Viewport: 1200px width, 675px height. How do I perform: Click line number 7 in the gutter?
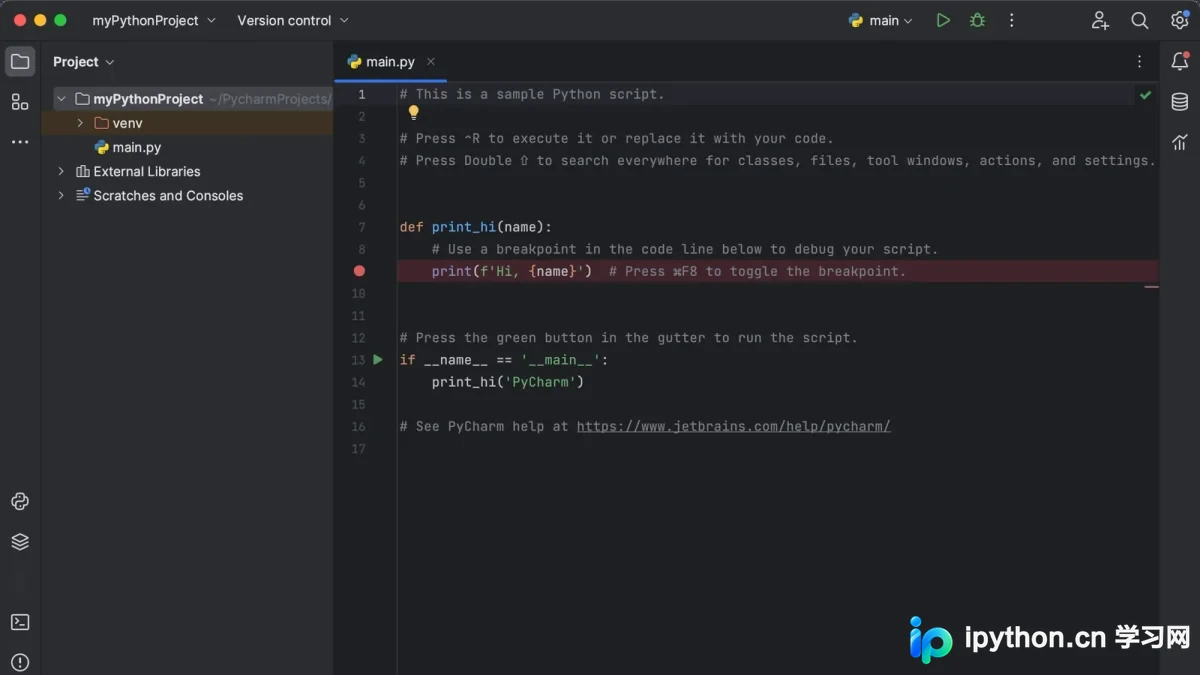coord(362,227)
